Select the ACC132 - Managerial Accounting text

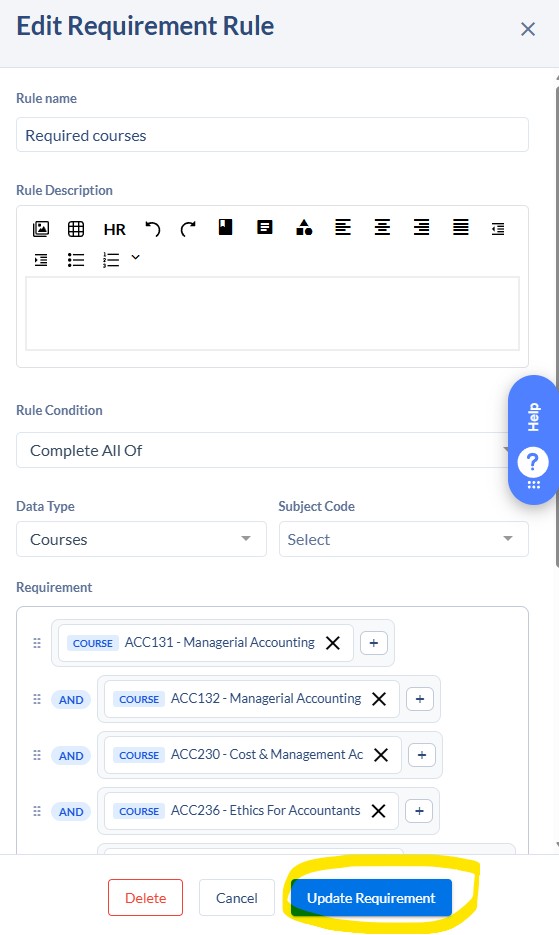[x=266, y=698]
